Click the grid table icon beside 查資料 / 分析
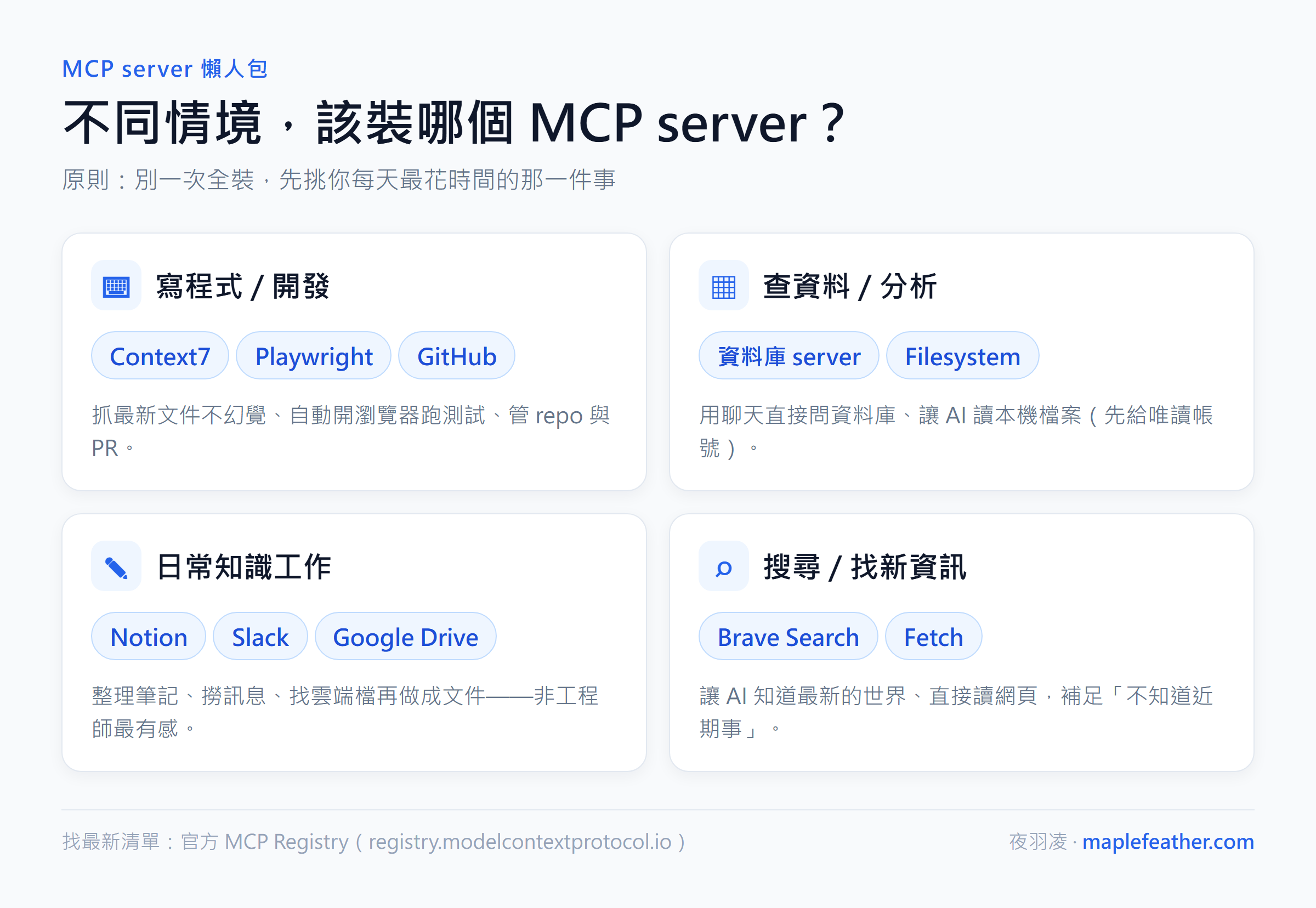This screenshot has width=1316, height=908. point(723,286)
